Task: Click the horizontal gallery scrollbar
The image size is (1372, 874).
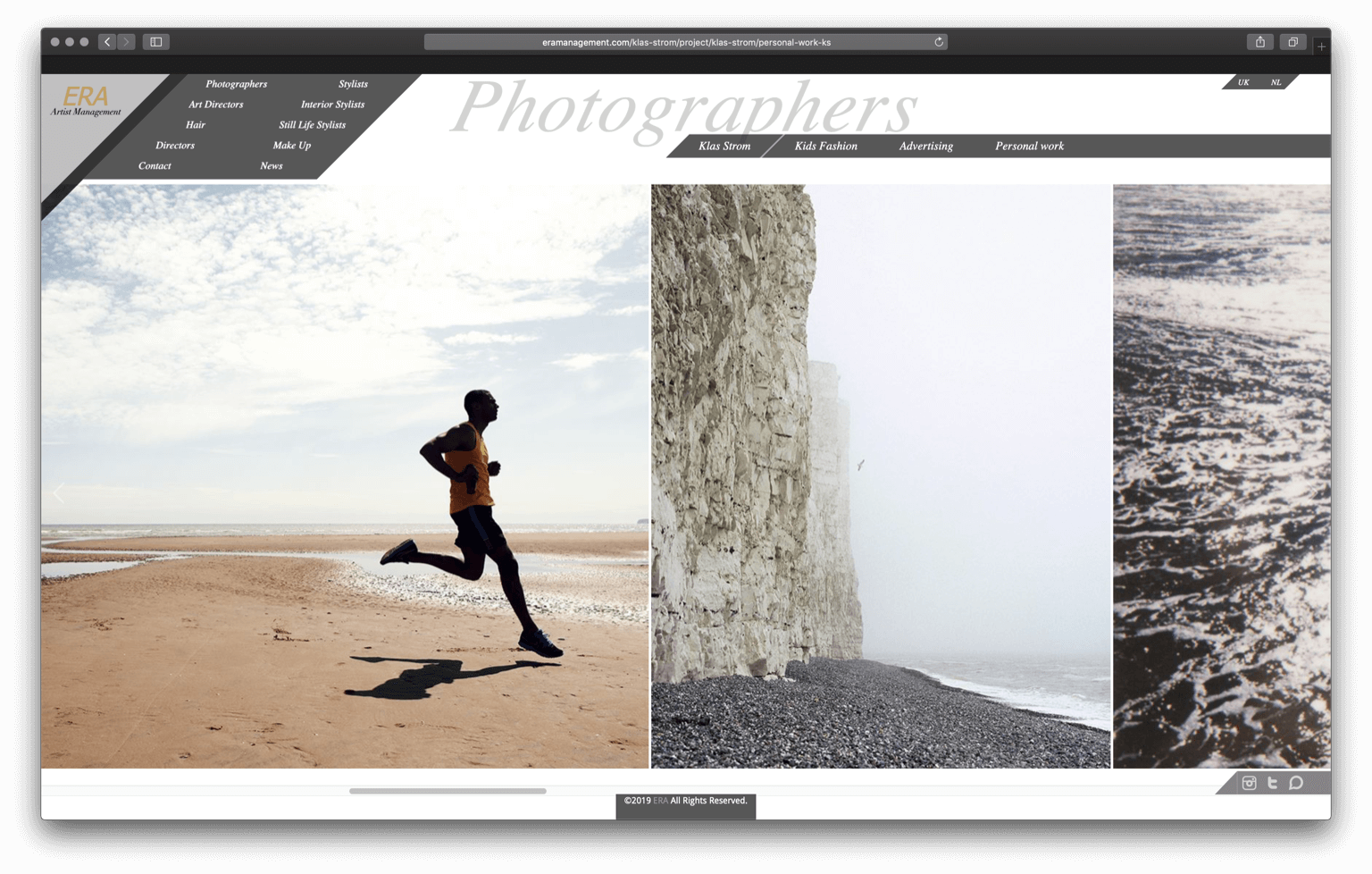Action: point(448,791)
